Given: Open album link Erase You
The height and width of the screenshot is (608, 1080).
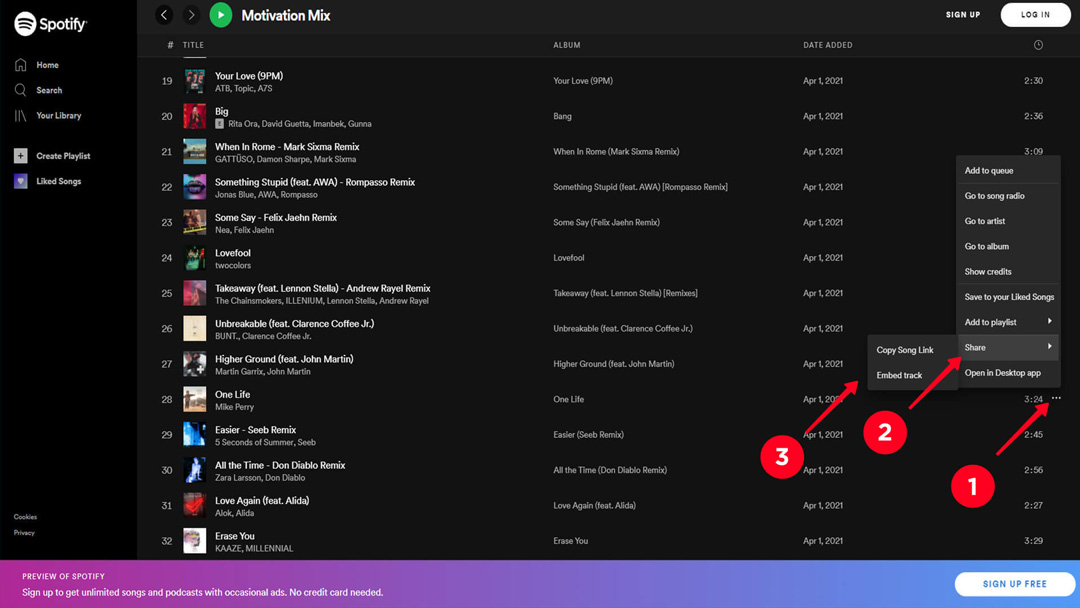Looking at the screenshot, I should click(x=570, y=541).
